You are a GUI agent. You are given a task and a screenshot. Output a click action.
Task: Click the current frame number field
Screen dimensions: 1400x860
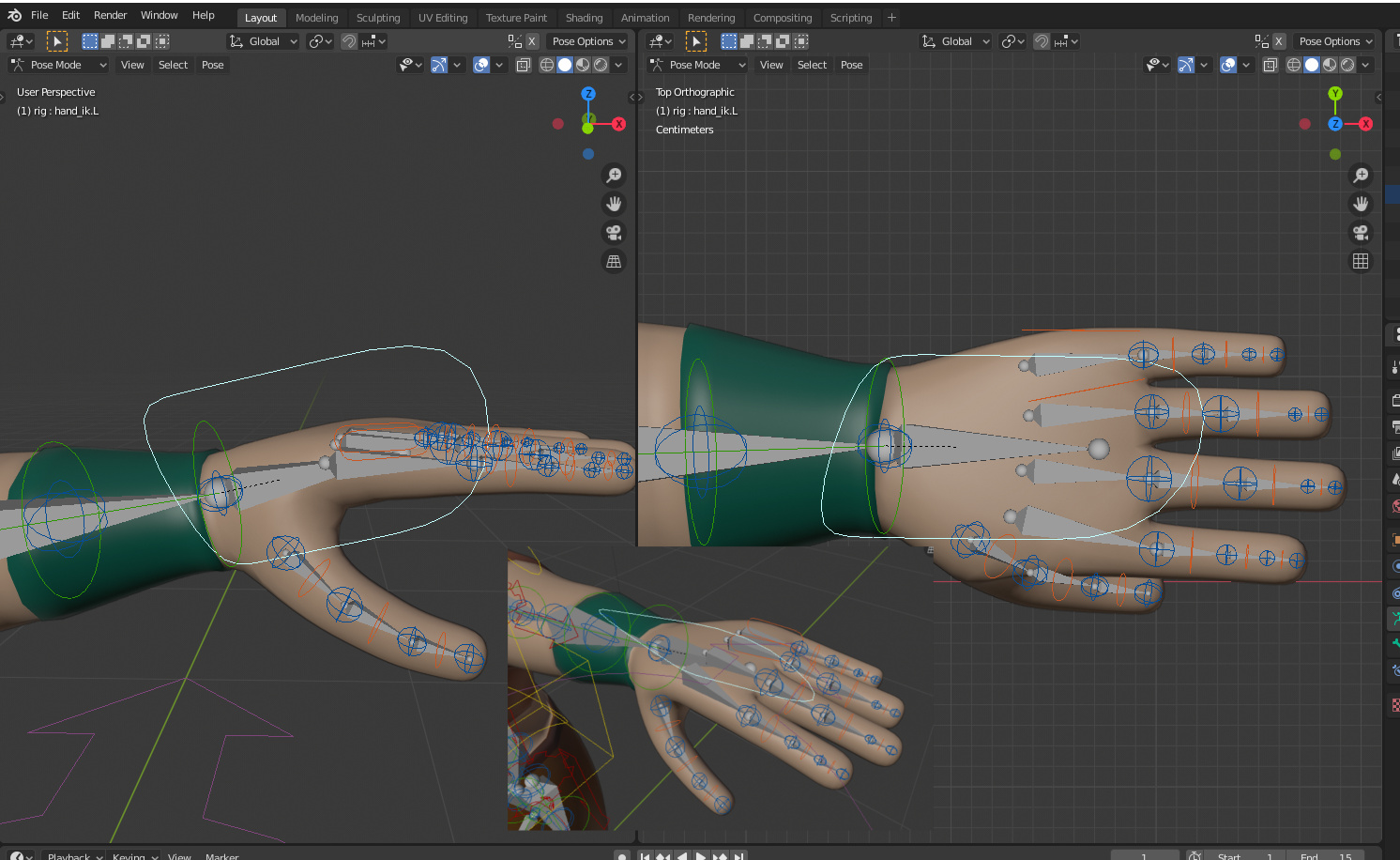(x=1145, y=856)
